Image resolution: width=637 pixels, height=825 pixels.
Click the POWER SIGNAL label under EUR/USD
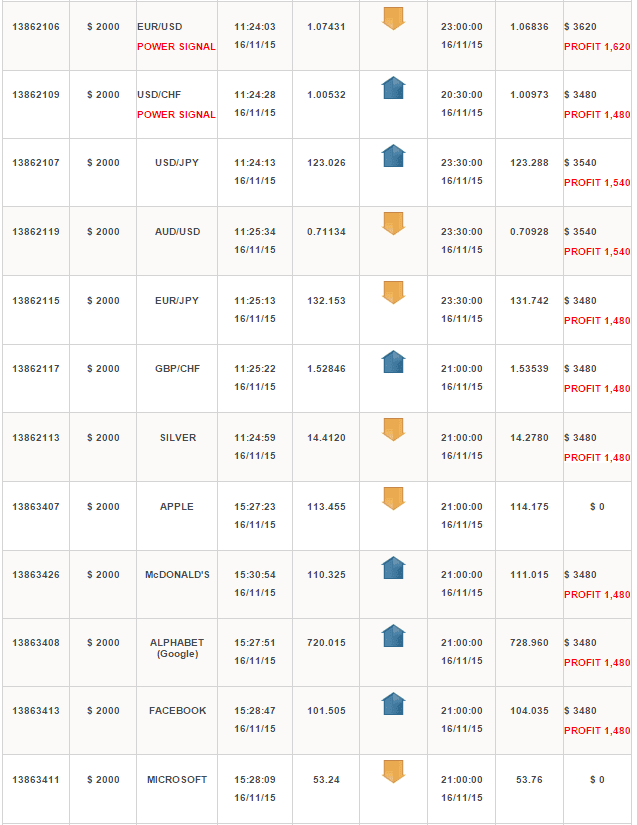176,46
